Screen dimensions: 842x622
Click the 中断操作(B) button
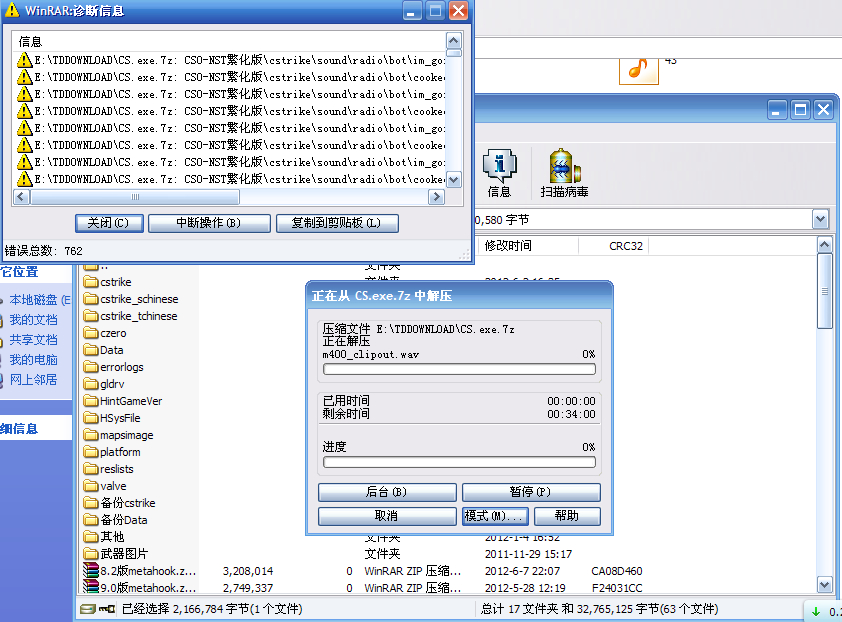(x=209, y=223)
